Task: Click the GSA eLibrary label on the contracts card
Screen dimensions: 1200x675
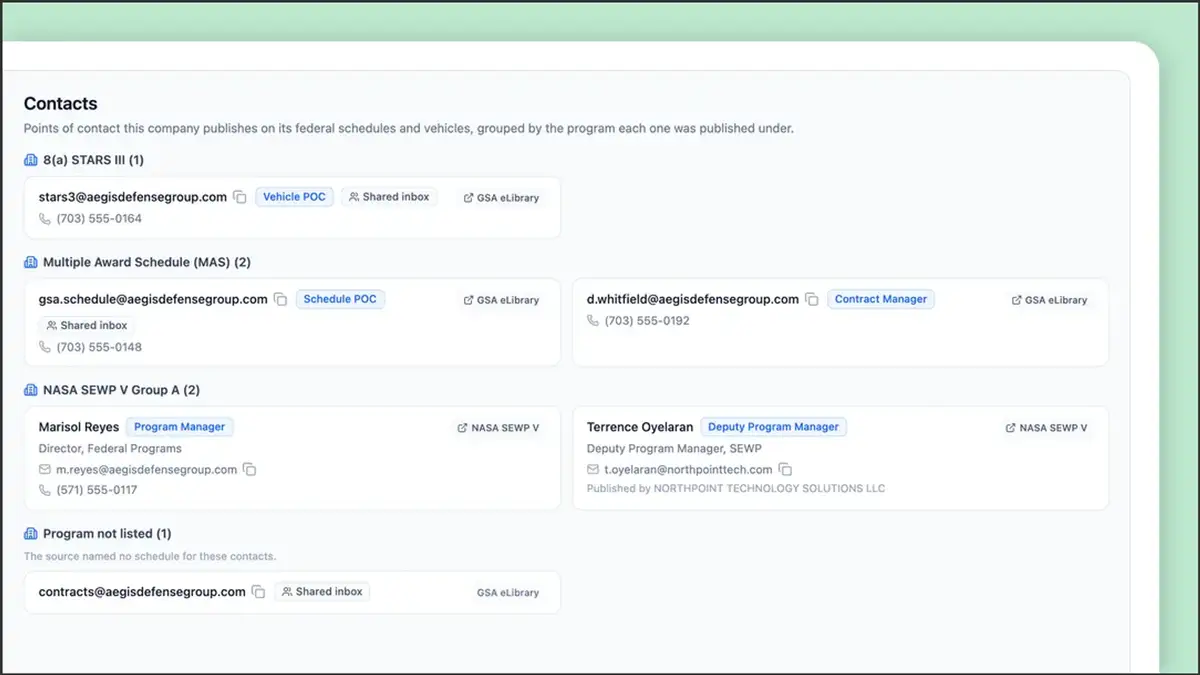Action: (x=508, y=593)
